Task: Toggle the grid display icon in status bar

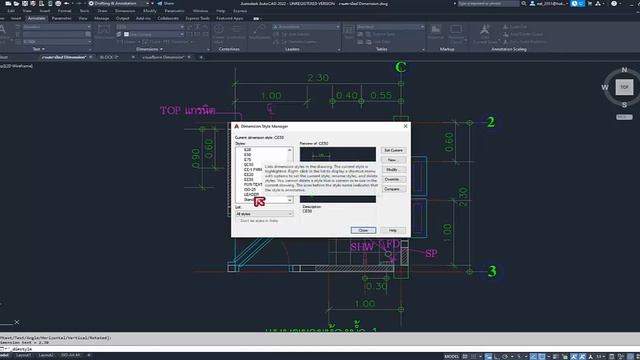Action: tap(465, 356)
